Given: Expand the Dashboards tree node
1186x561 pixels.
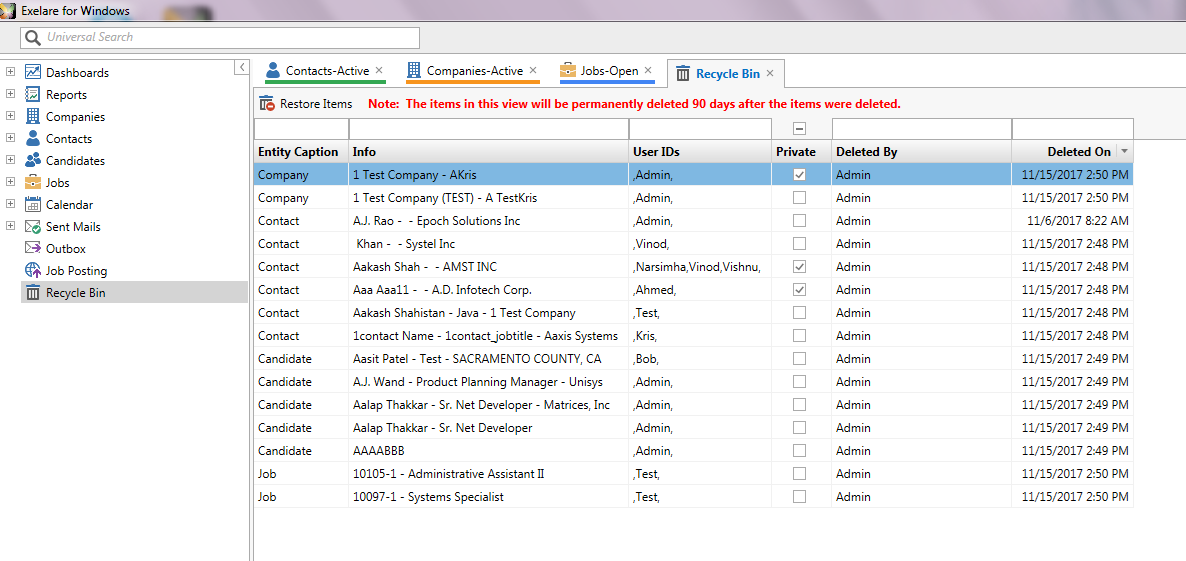Looking at the screenshot, I should (x=11, y=72).
